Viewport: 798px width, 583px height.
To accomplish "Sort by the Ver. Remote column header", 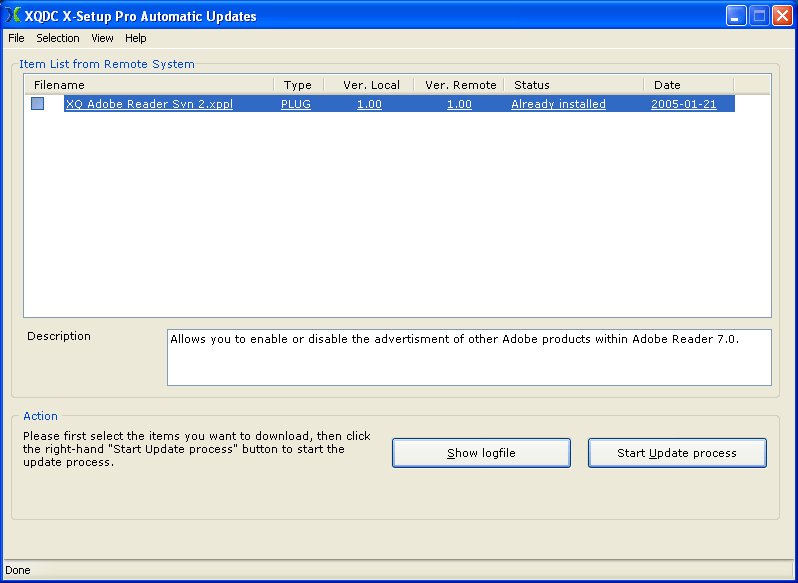I will [459, 85].
